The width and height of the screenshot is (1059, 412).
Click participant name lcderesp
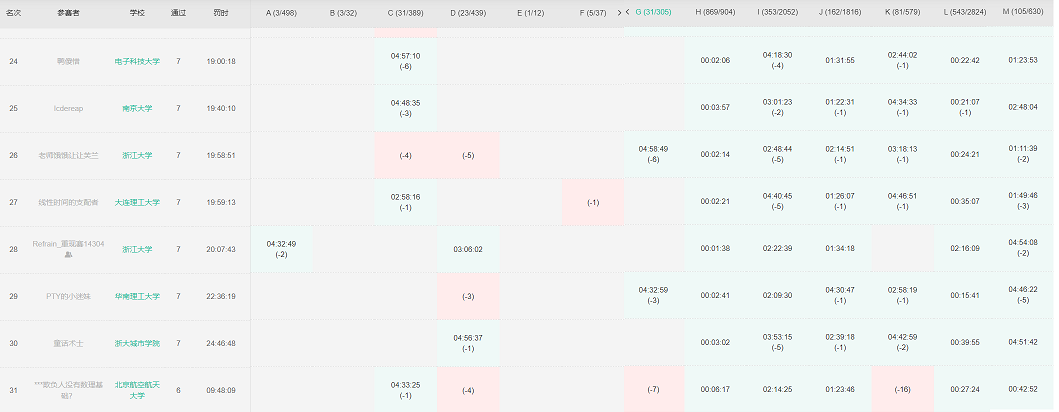(68, 108)
